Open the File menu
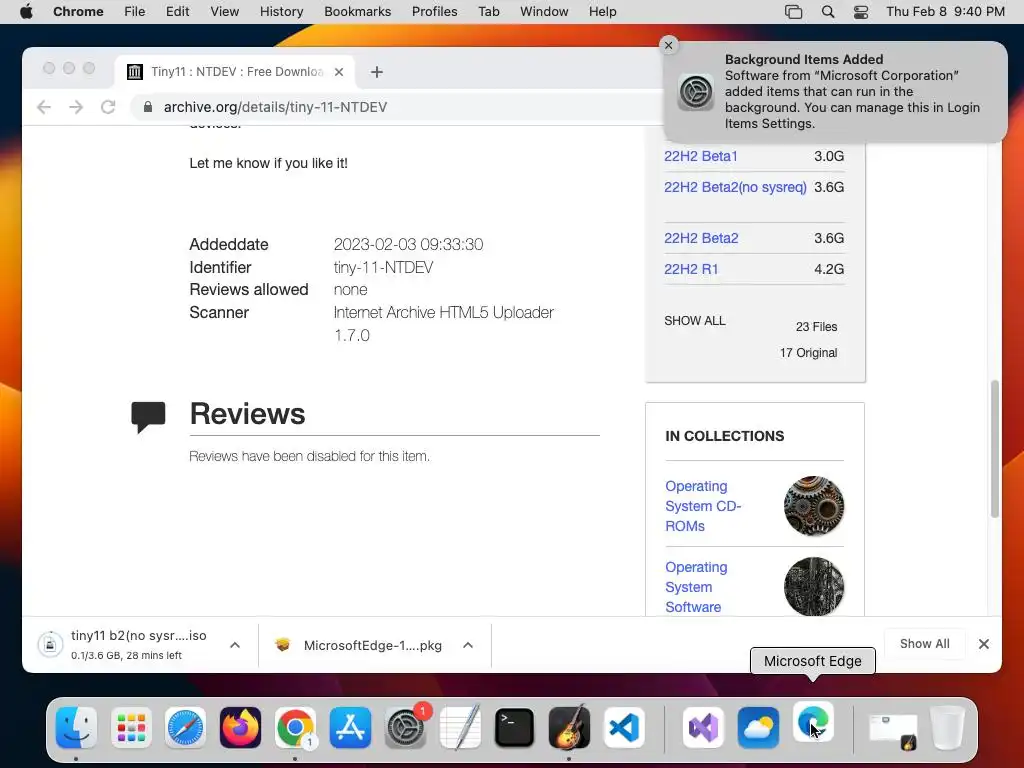 [135, 12]
